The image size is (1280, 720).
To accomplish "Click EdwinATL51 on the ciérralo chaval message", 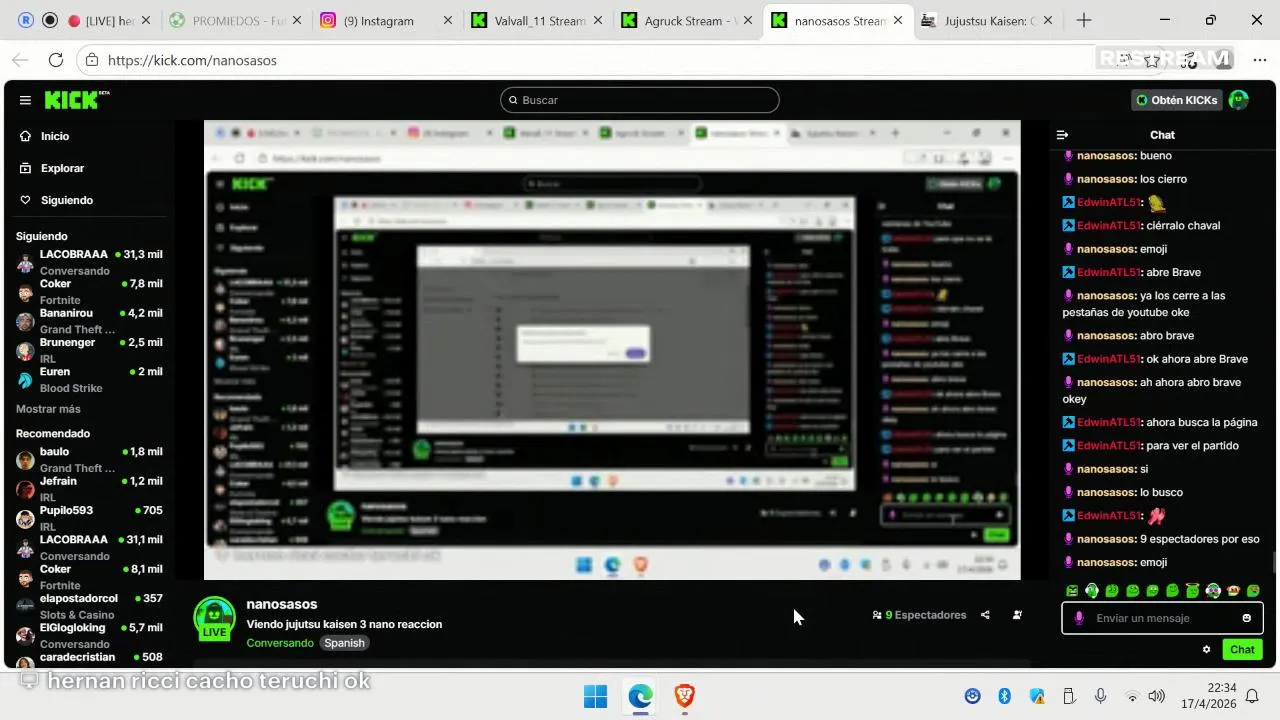I will tap(1109, 225).
